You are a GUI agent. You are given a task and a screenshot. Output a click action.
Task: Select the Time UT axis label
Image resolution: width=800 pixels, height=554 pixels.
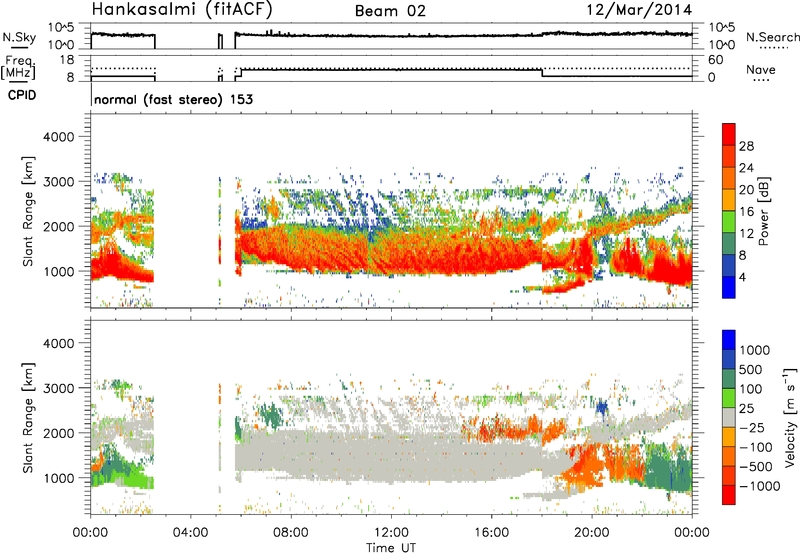coord(391,548)
